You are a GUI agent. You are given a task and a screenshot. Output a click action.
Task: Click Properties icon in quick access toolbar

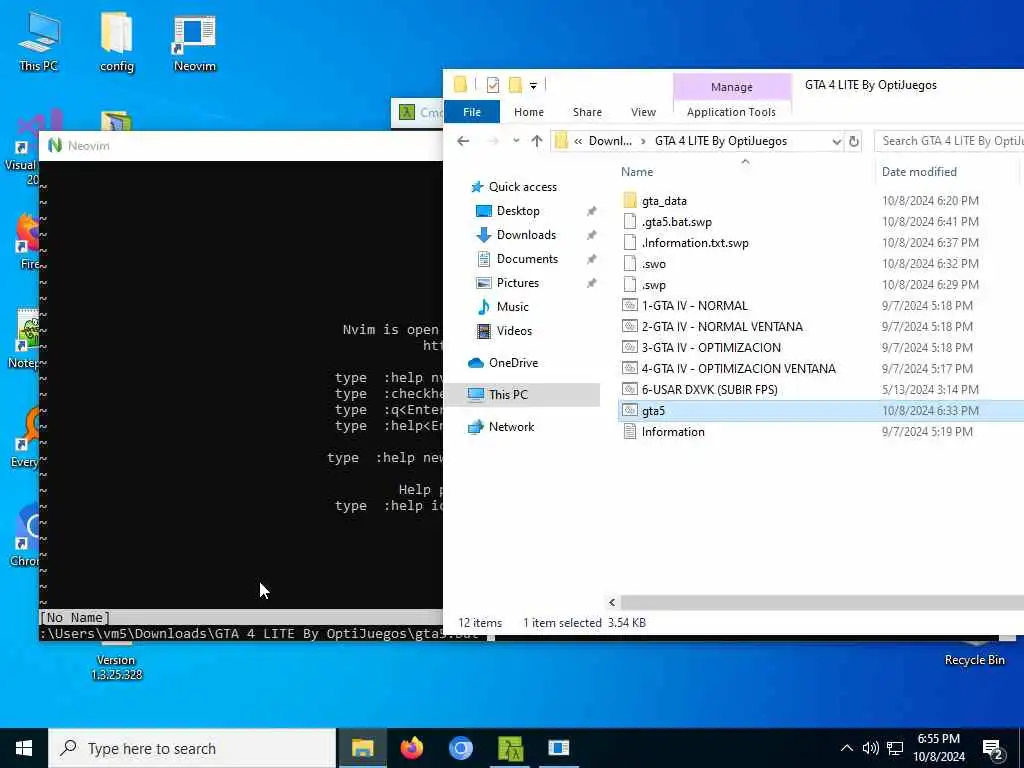493,85
